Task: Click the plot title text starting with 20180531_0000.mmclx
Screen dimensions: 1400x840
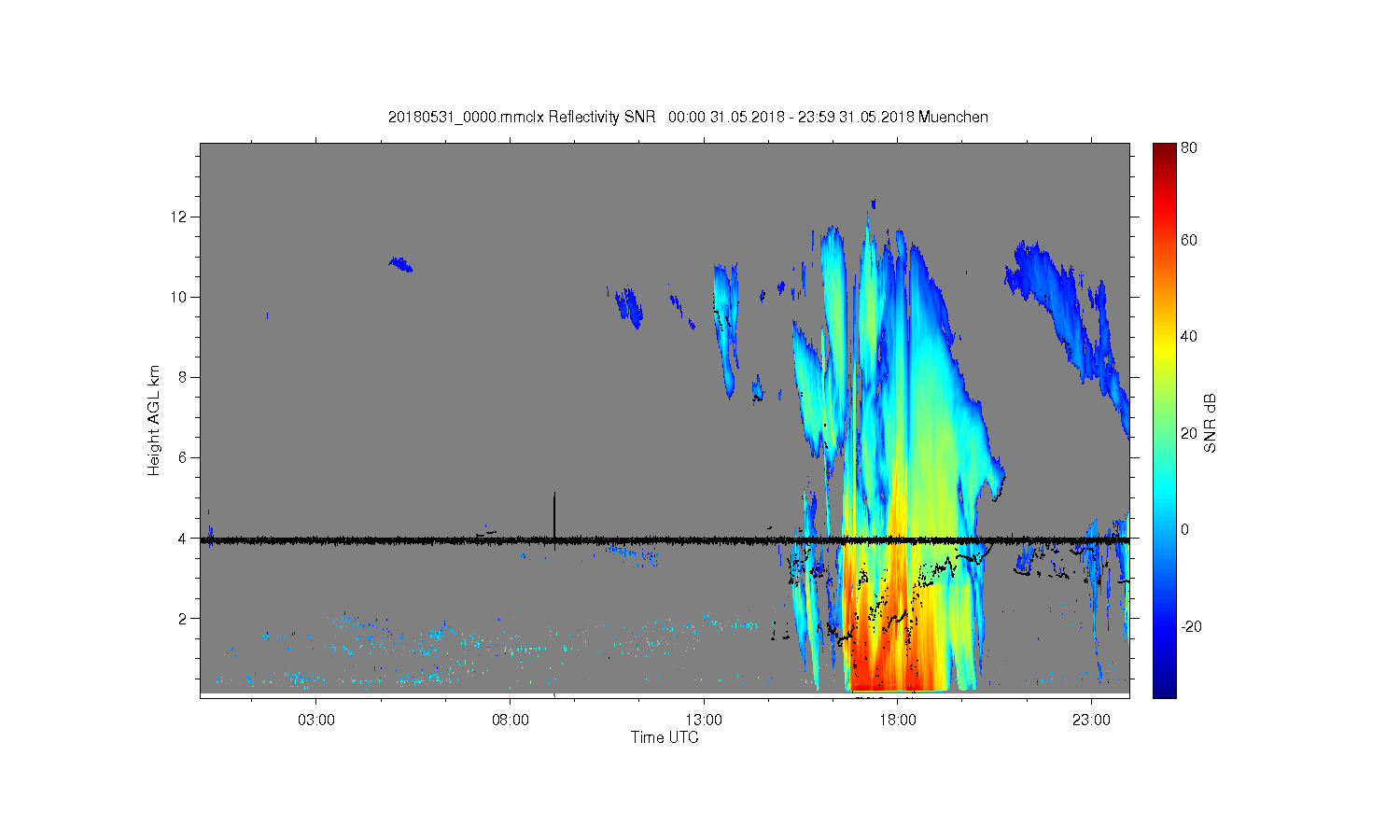Action: pyautogui.click(x=688, y=117)
